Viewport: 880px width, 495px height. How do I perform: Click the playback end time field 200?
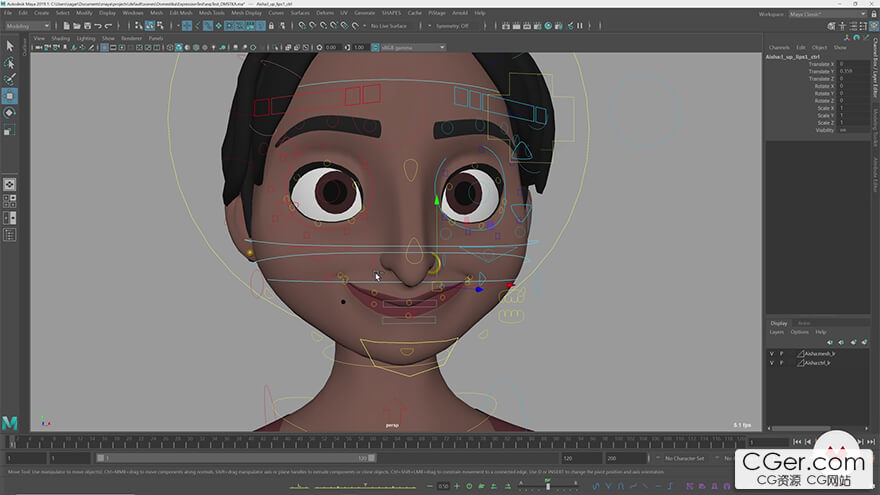tap(625, 459)
